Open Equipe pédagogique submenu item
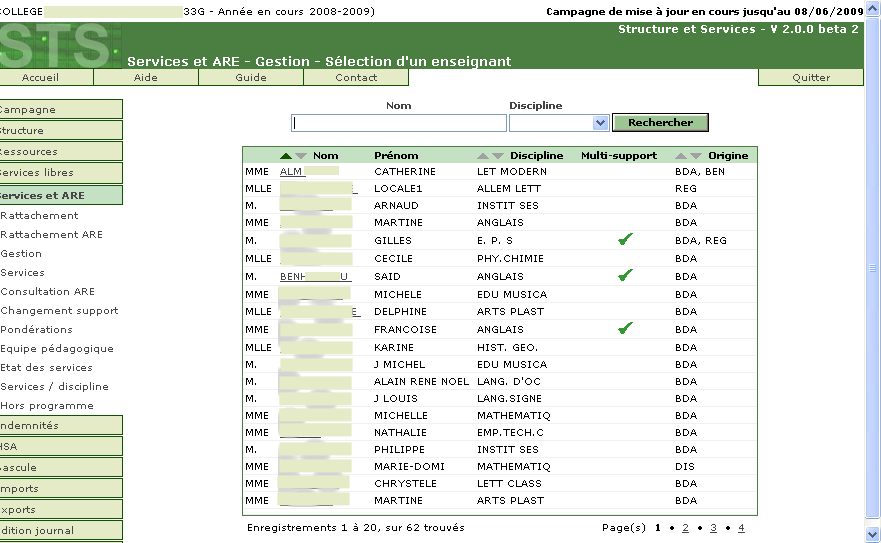Screen dimensions: 881x543 [x=57, y=349]
